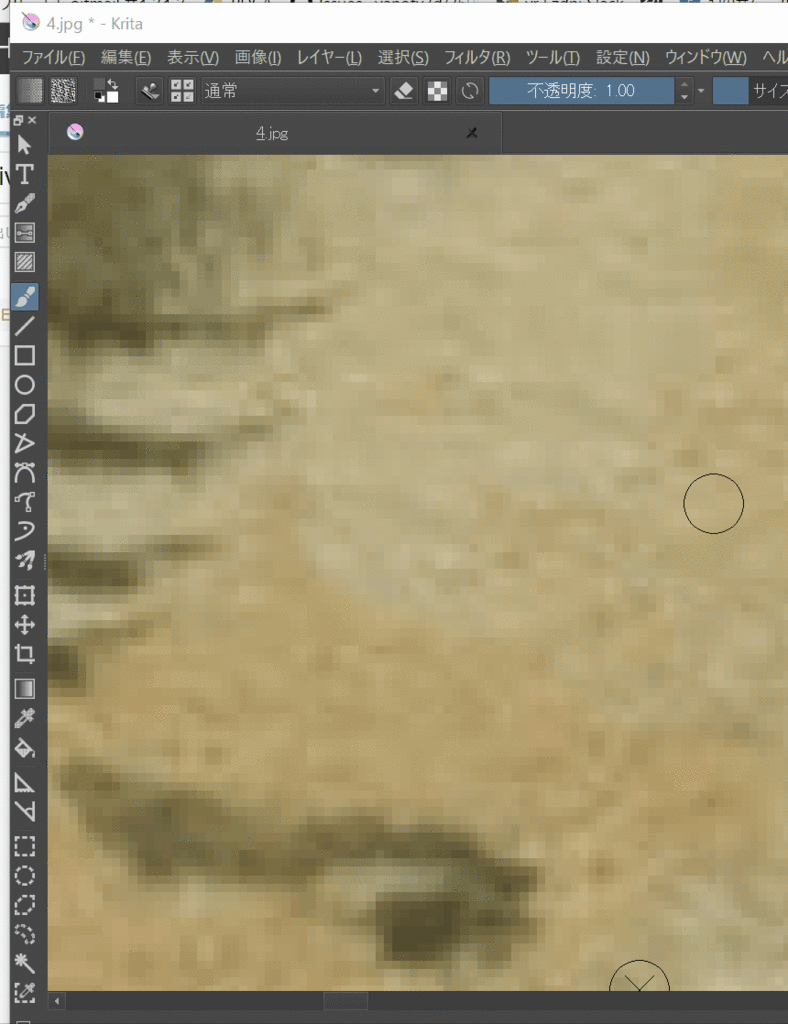Select the Gradient draw tool
Viewport: 788px width, 1024px height.
25,689
